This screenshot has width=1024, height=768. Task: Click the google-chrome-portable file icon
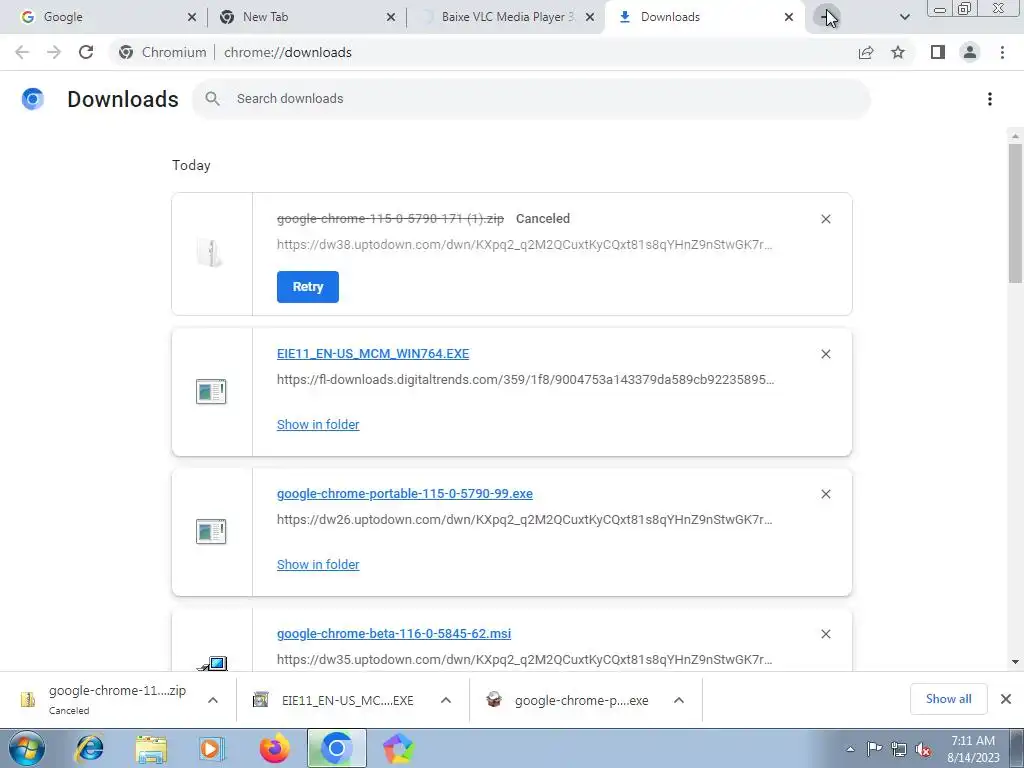click(x=211, y=532)
